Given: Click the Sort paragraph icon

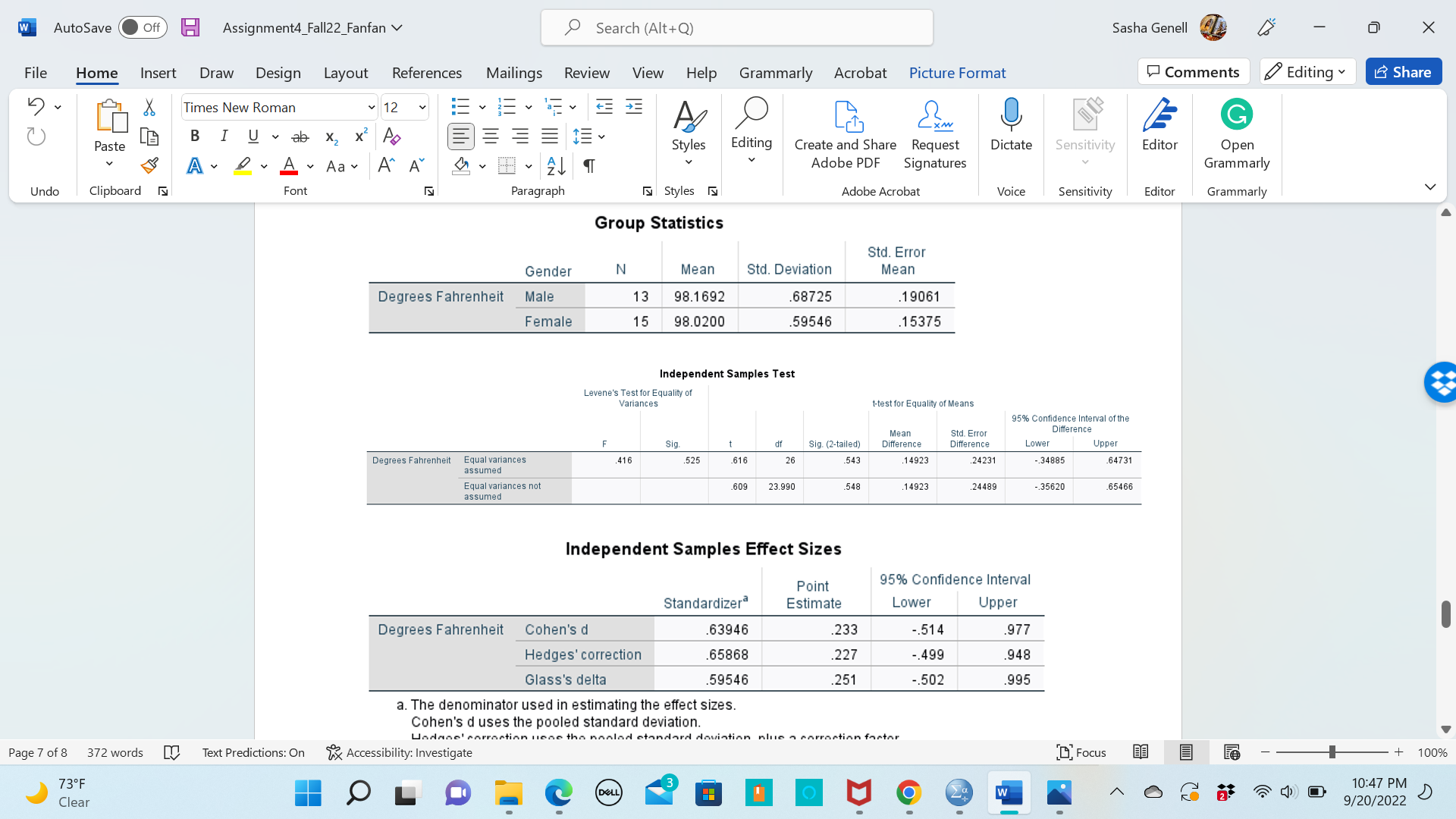Looking at the screenshot, I should [556, 165].
